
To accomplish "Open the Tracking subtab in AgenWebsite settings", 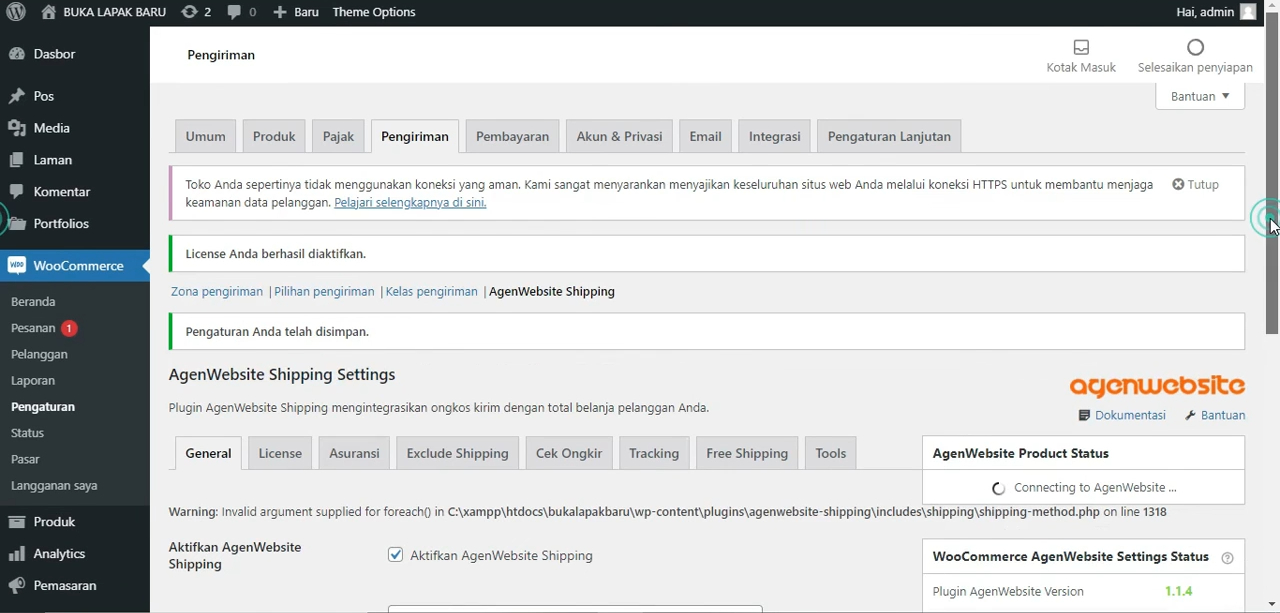I will (x=653, y=453).
